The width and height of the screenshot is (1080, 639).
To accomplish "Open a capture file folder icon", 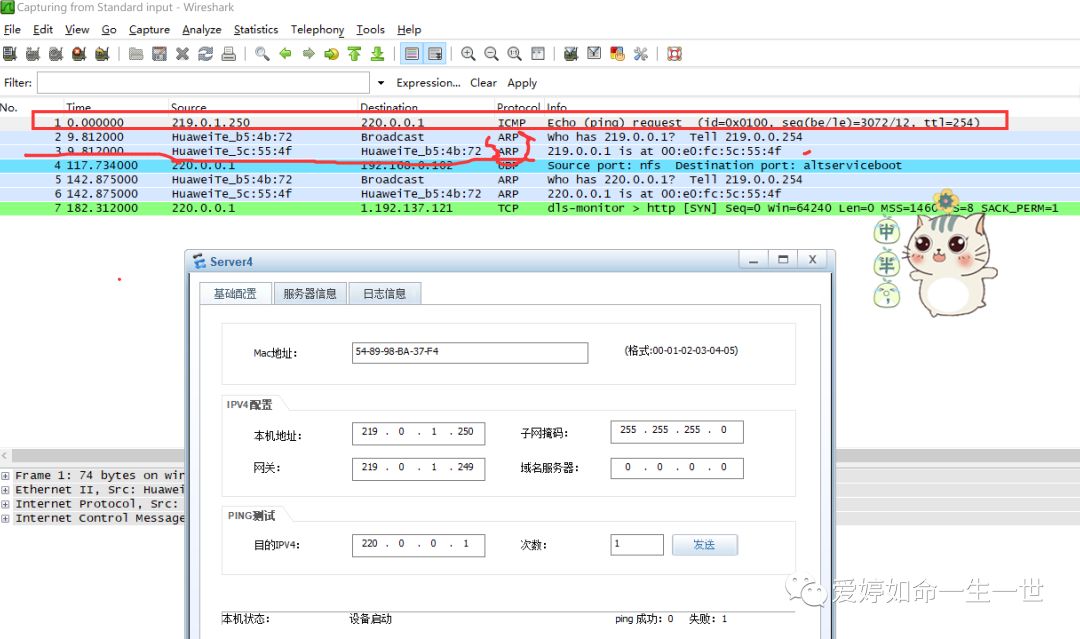I will [136, 54].
